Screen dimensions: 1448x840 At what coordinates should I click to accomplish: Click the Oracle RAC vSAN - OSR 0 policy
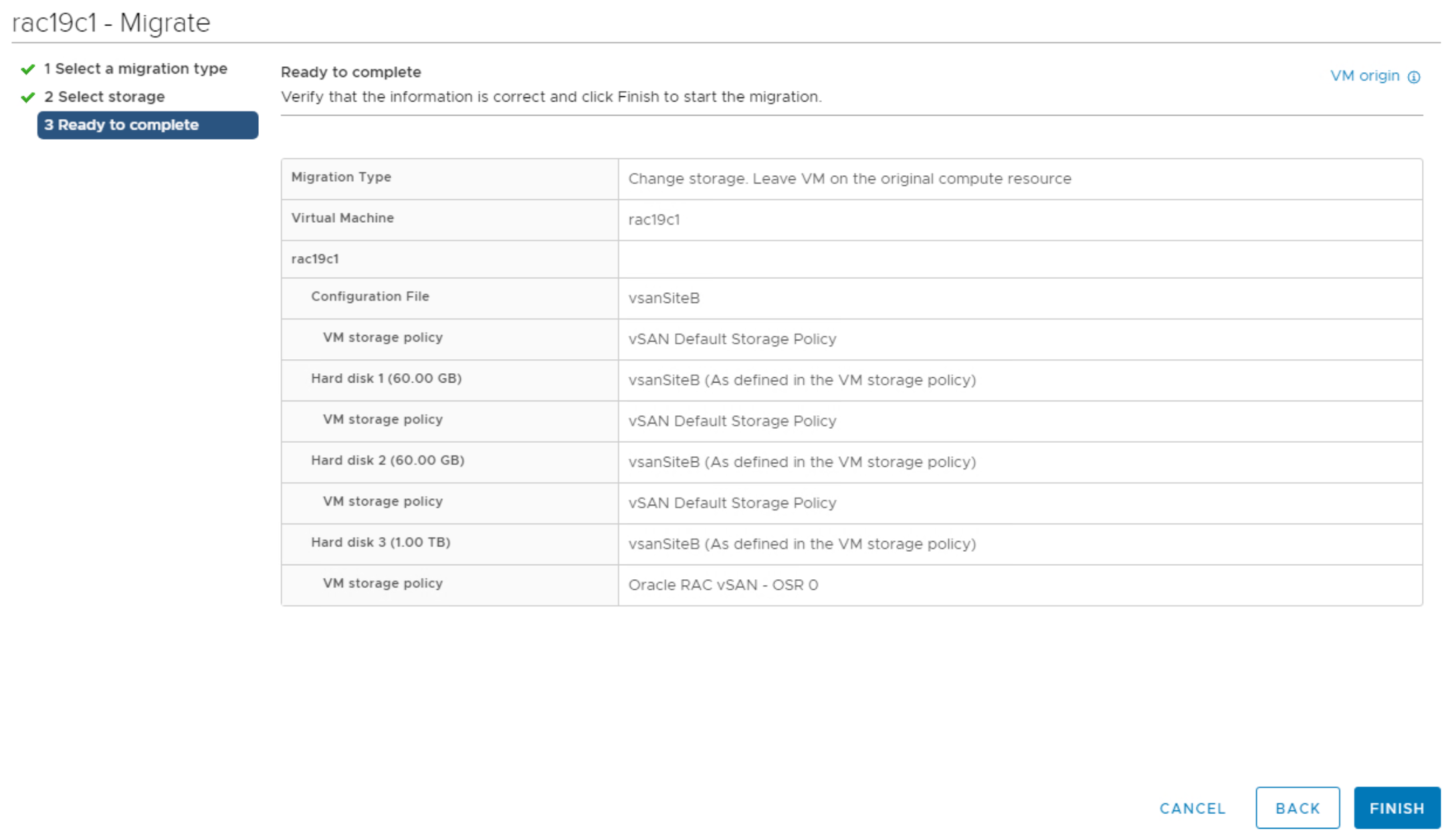[x=723, y=585]
